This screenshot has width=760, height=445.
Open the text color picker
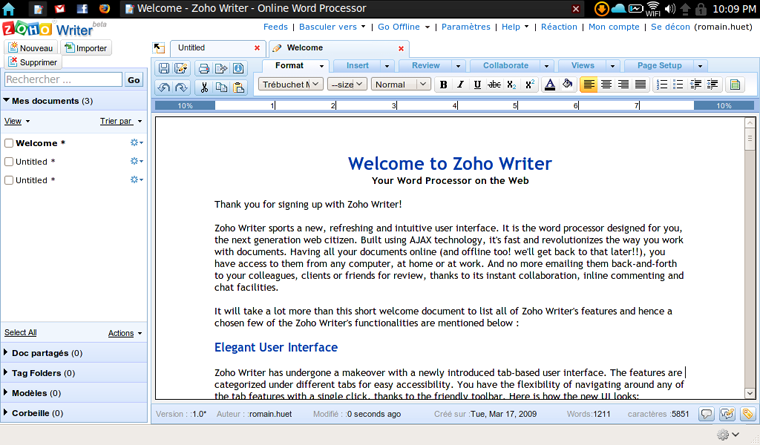point(550,84)
